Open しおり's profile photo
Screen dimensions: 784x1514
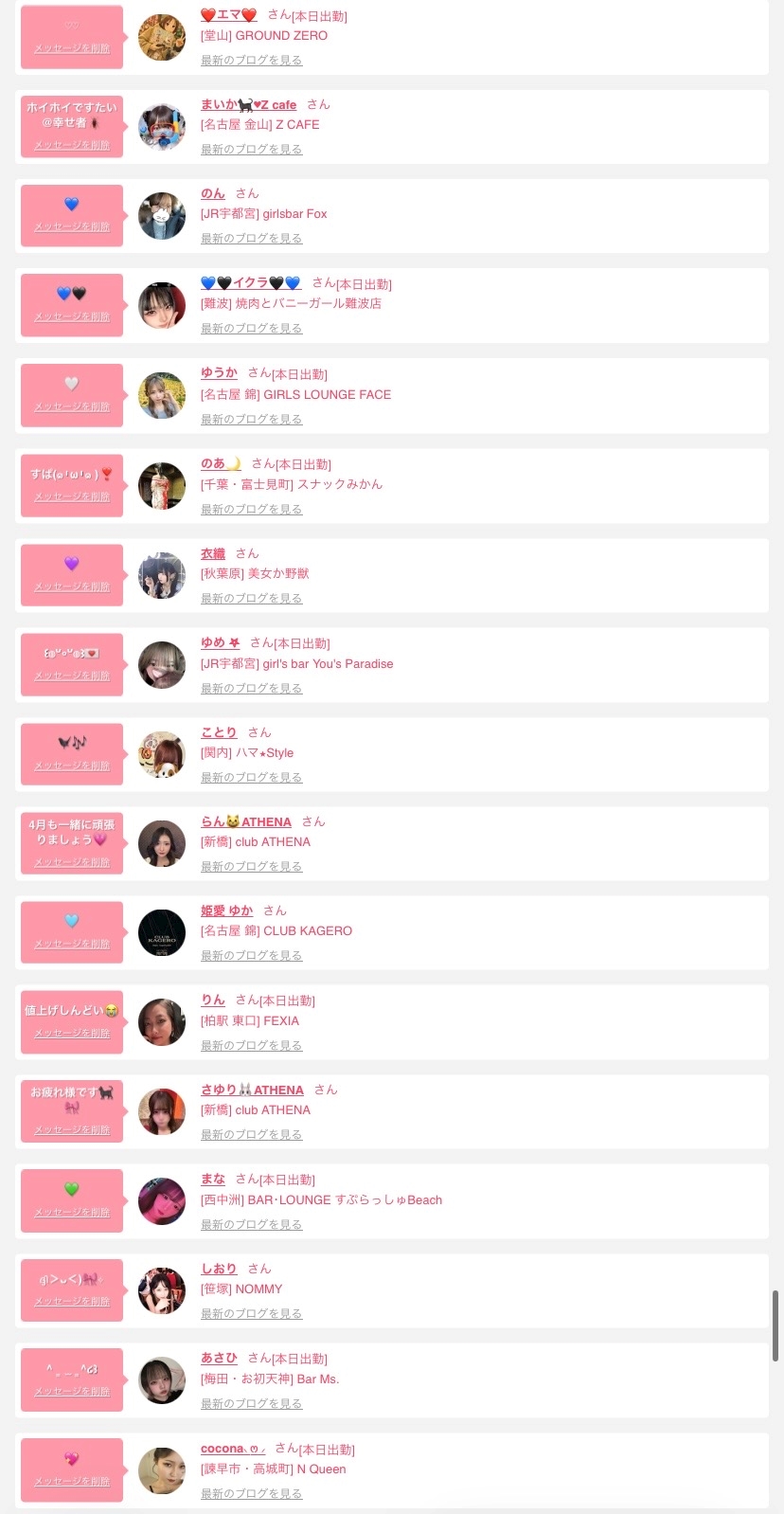tap(162, 1290)
